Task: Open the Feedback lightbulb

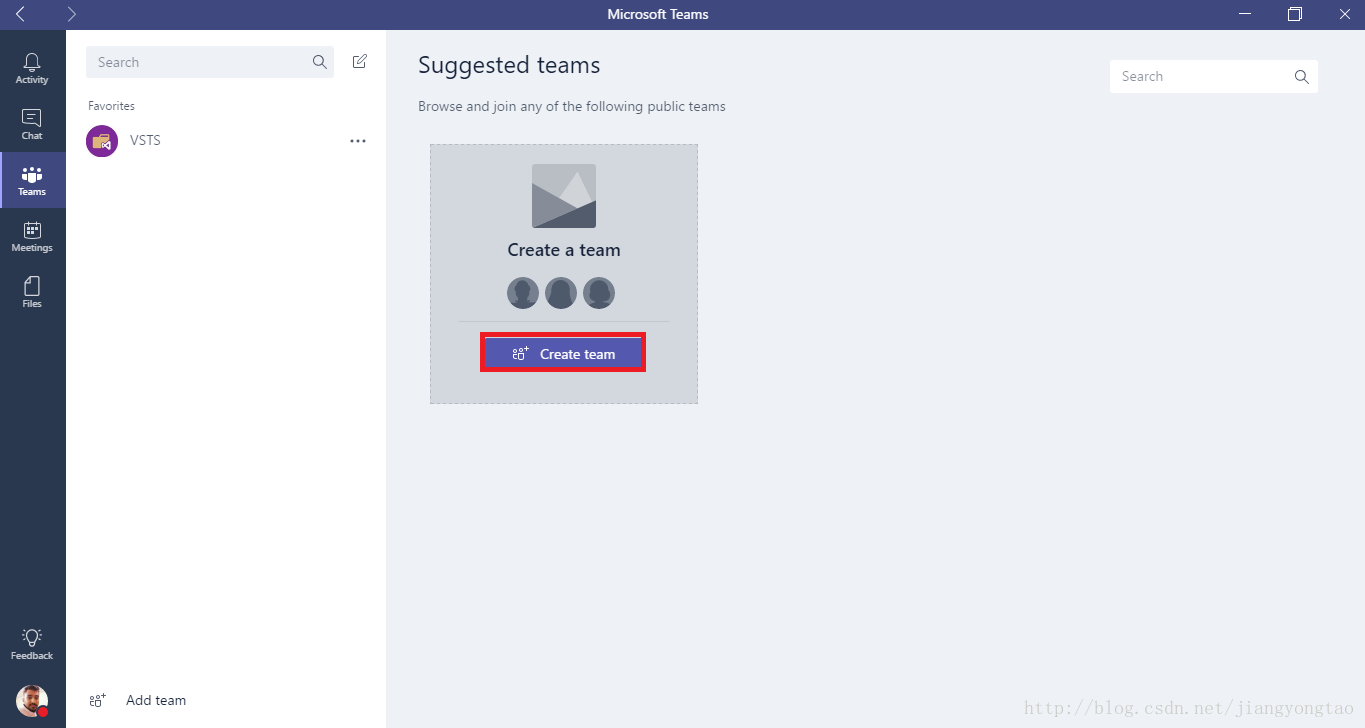Action: click(x=32, y=643)
